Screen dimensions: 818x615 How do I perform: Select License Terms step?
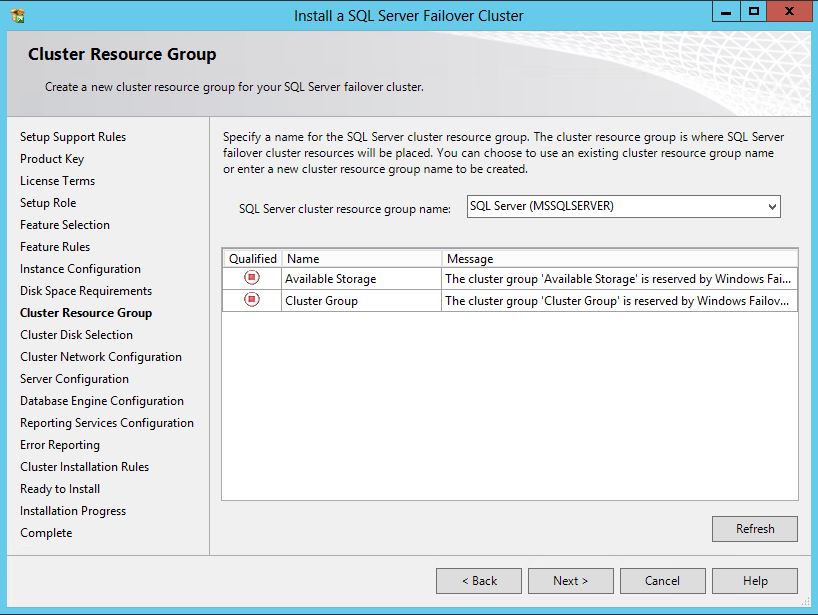click(57, 180)
